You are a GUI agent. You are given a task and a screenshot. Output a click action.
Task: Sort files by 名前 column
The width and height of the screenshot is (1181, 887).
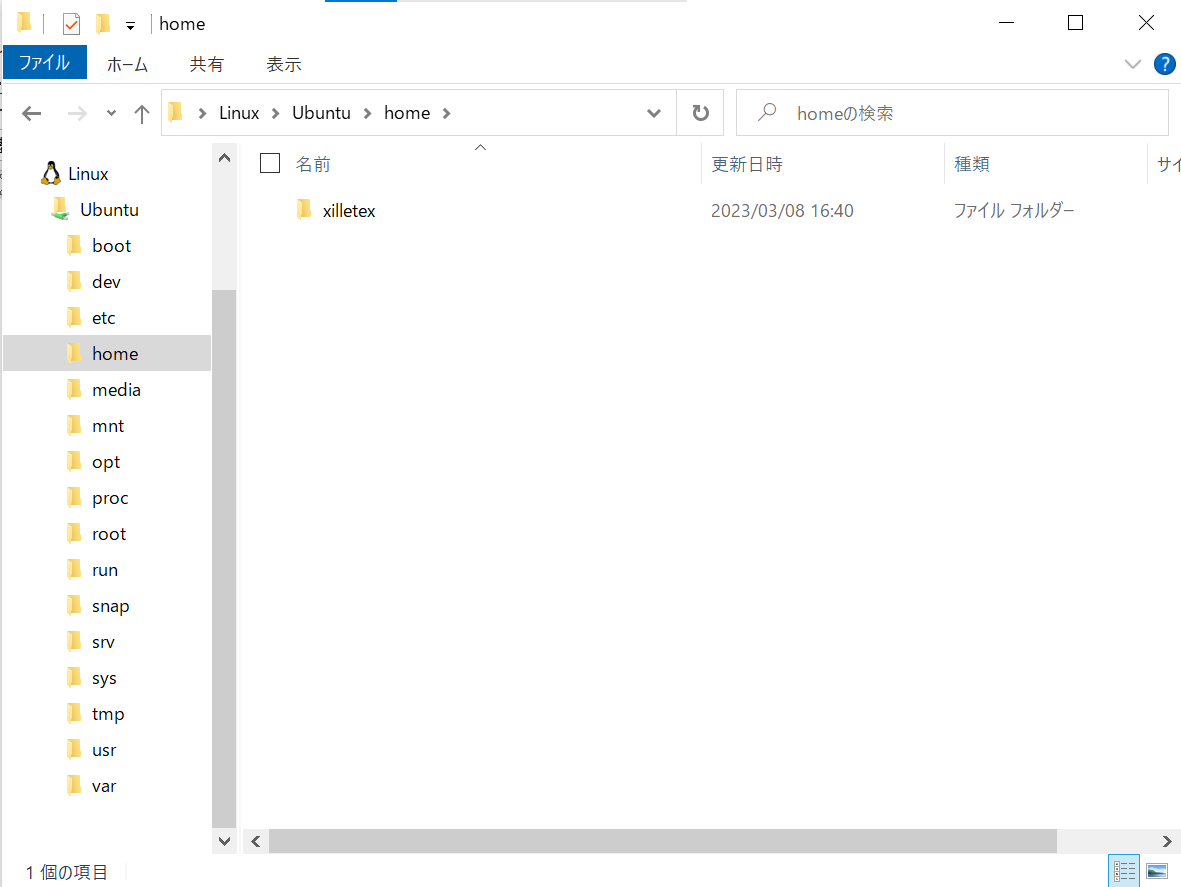click(313, 164)
